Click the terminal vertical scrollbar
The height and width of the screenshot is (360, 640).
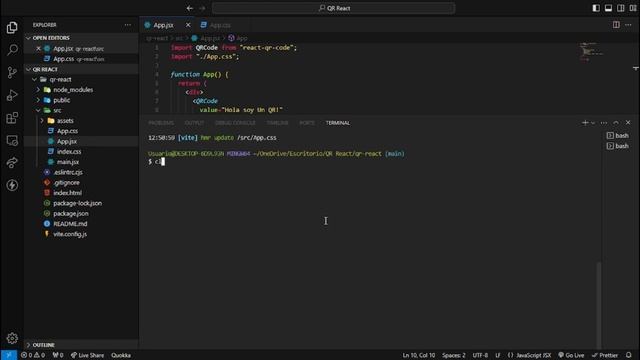tap(599, 305)
